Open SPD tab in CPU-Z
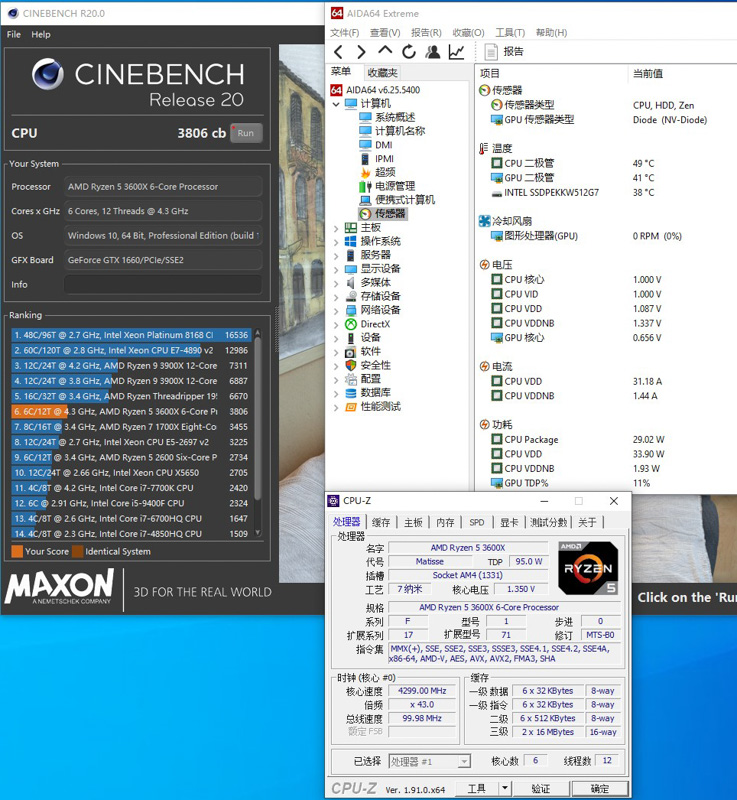The height and width of the screenshot is (800, 737). coord(476,522)
